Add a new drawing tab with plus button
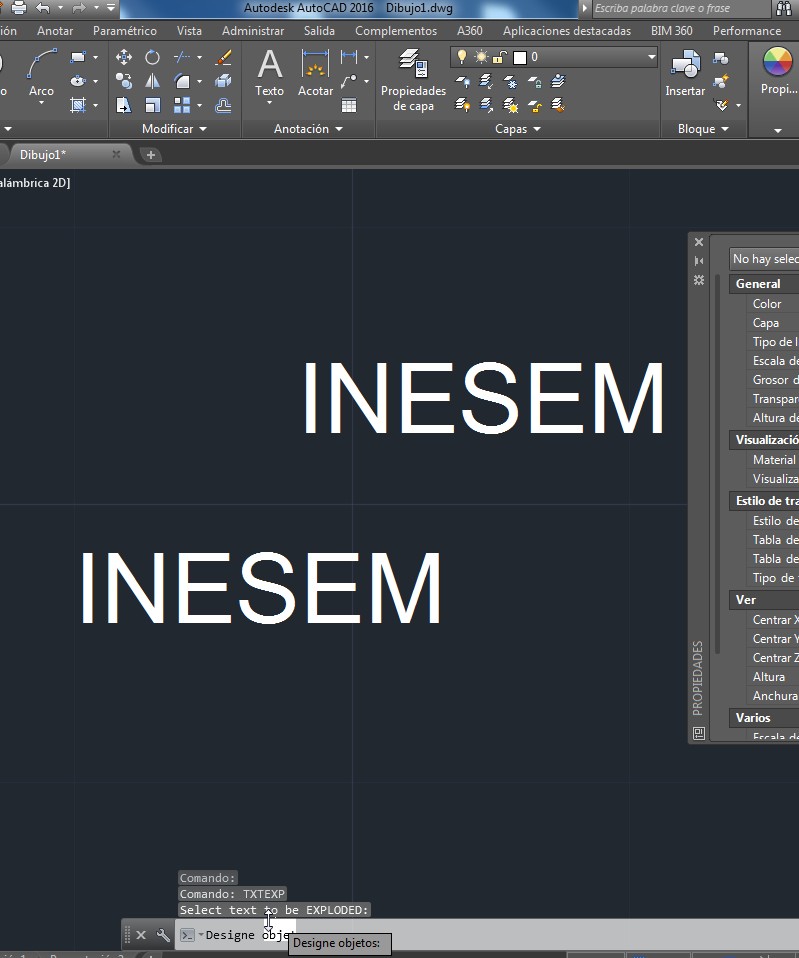The image size is (799, 958). click(x=151, y=155)
